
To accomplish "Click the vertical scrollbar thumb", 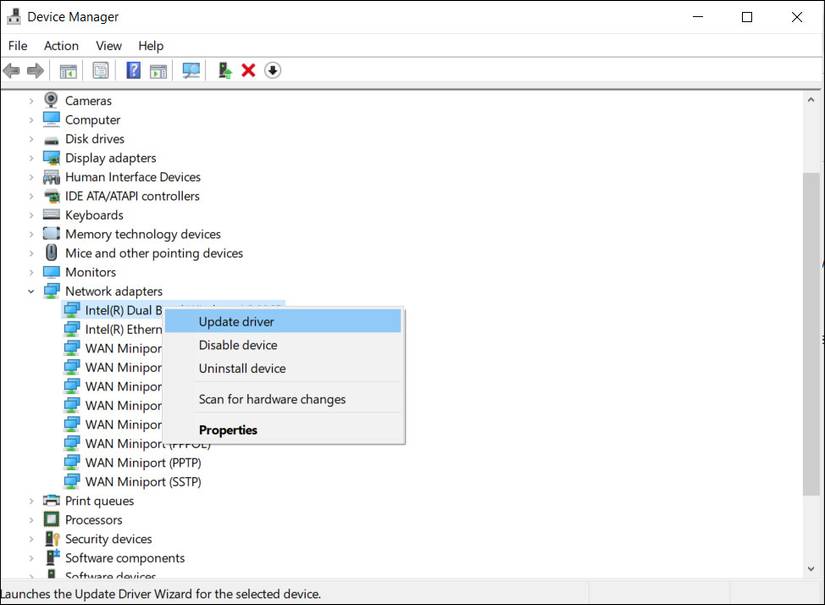I will coord(811,334).
